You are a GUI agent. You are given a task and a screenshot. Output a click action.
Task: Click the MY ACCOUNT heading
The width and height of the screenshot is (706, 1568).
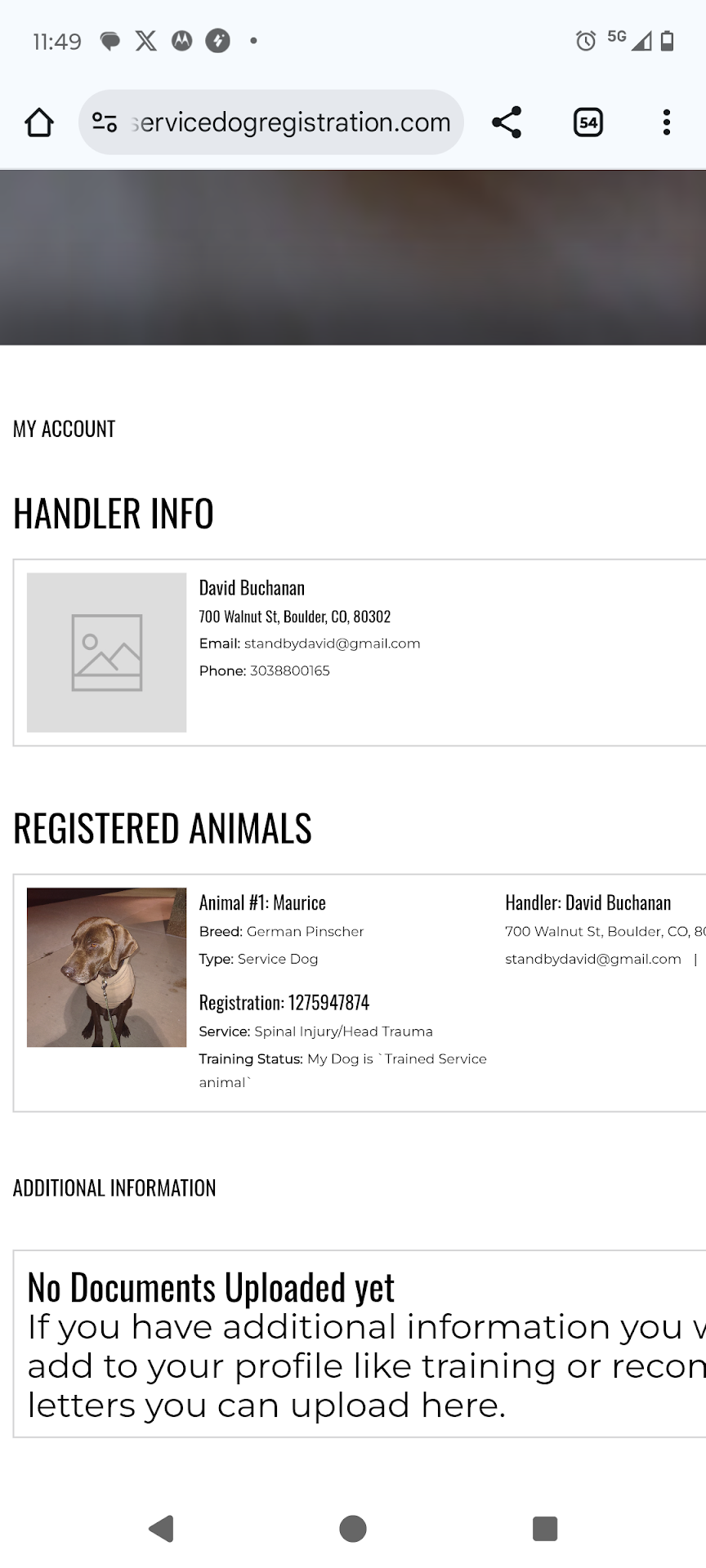click(x=64, y=429)
